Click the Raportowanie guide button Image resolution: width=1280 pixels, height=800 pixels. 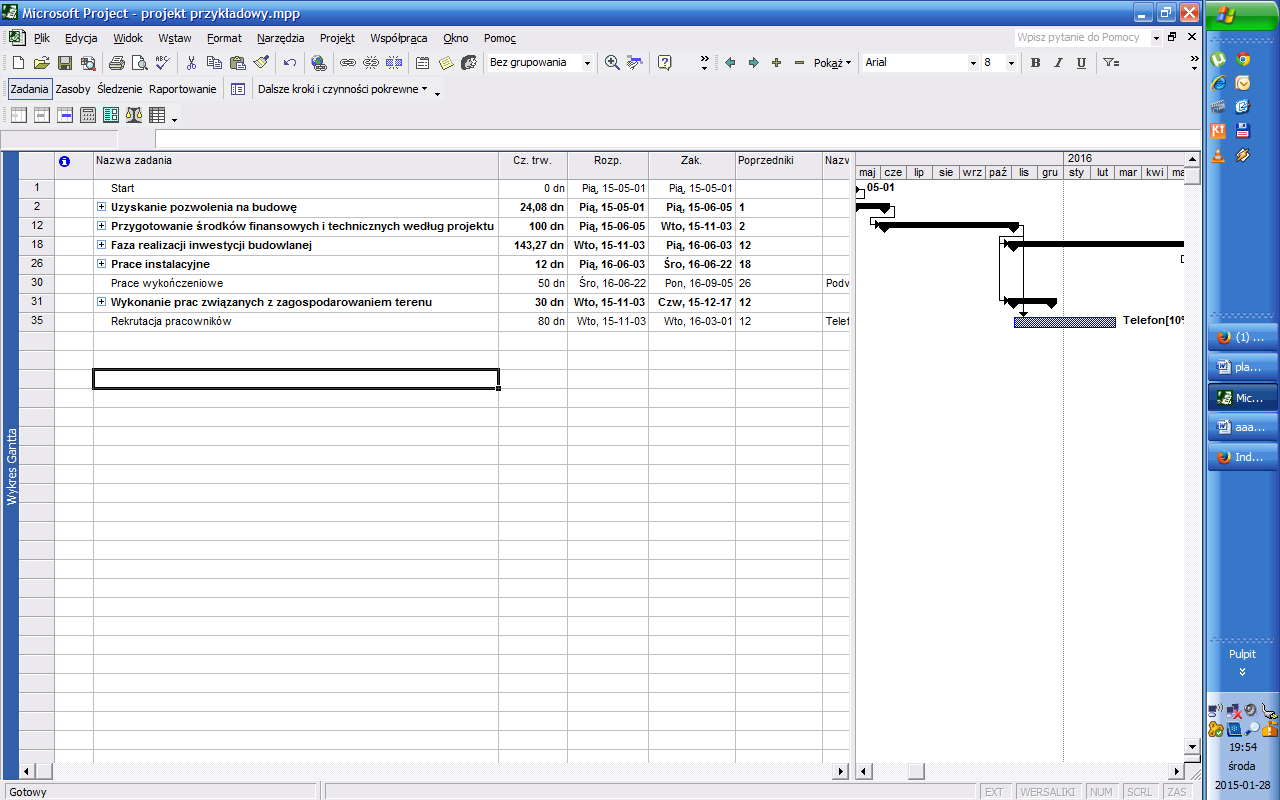[x=183, y=89]
